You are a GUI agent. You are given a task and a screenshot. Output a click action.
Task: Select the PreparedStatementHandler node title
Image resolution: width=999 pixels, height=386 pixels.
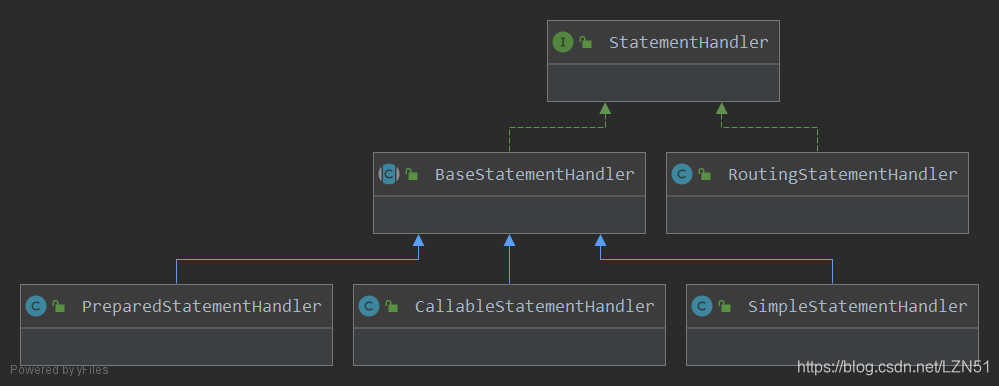coord(202,306)
